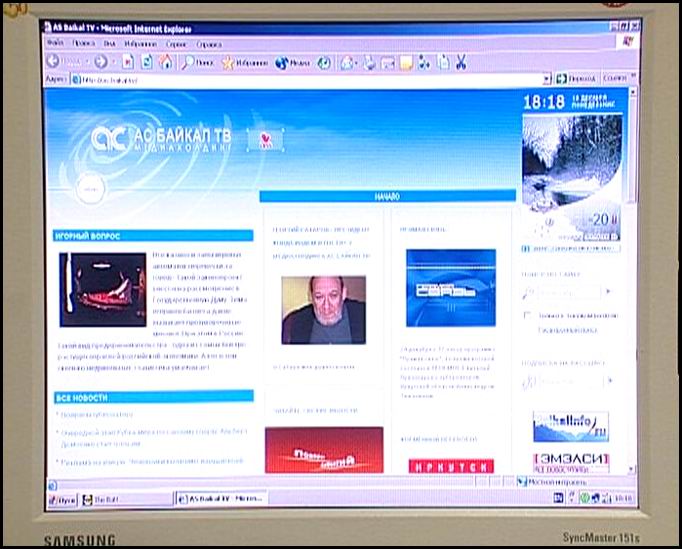Click the Переход go button
682x549 pixels.
[x=576, y=79]
